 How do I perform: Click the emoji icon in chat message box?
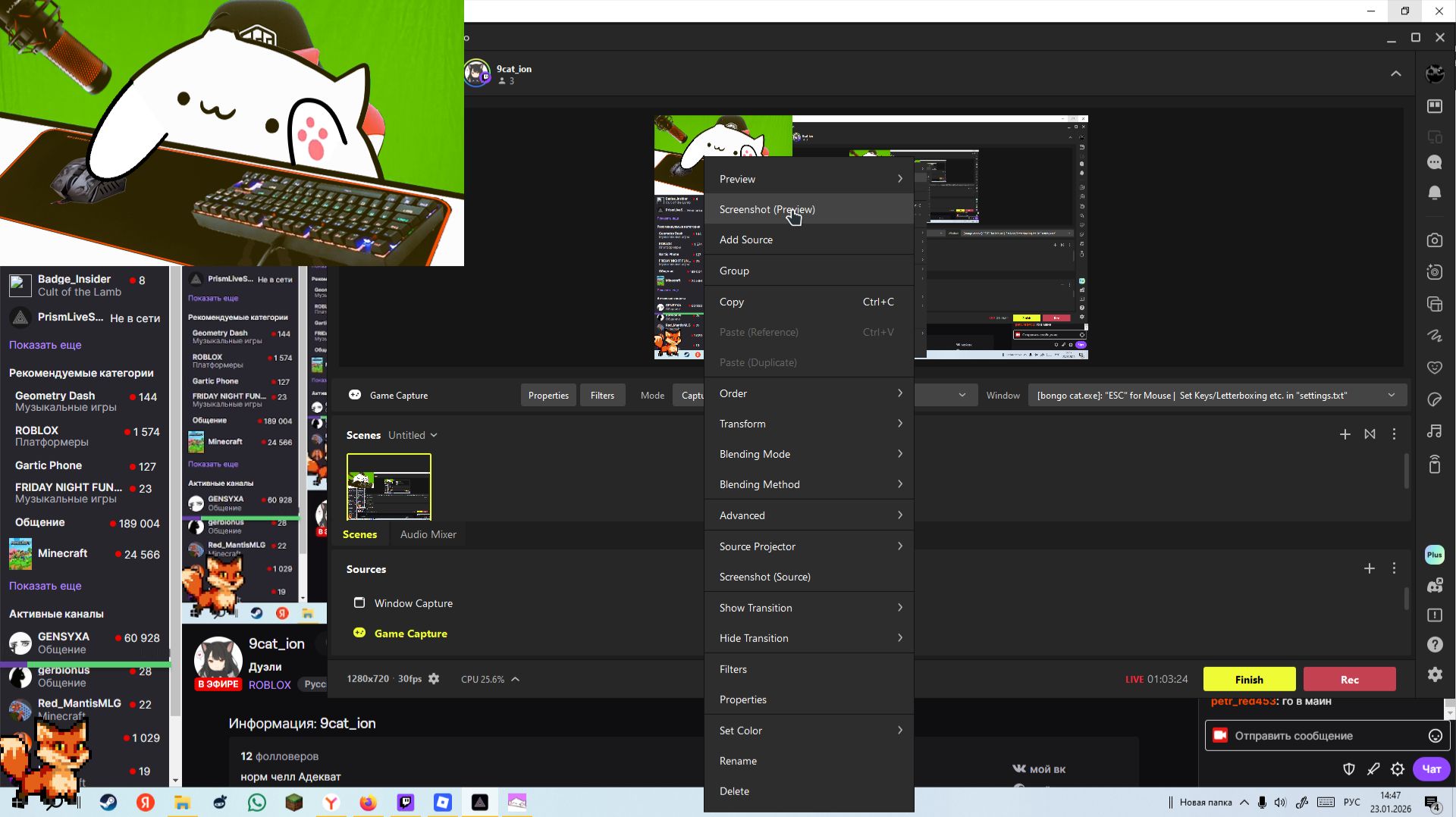click(1435, 736)
